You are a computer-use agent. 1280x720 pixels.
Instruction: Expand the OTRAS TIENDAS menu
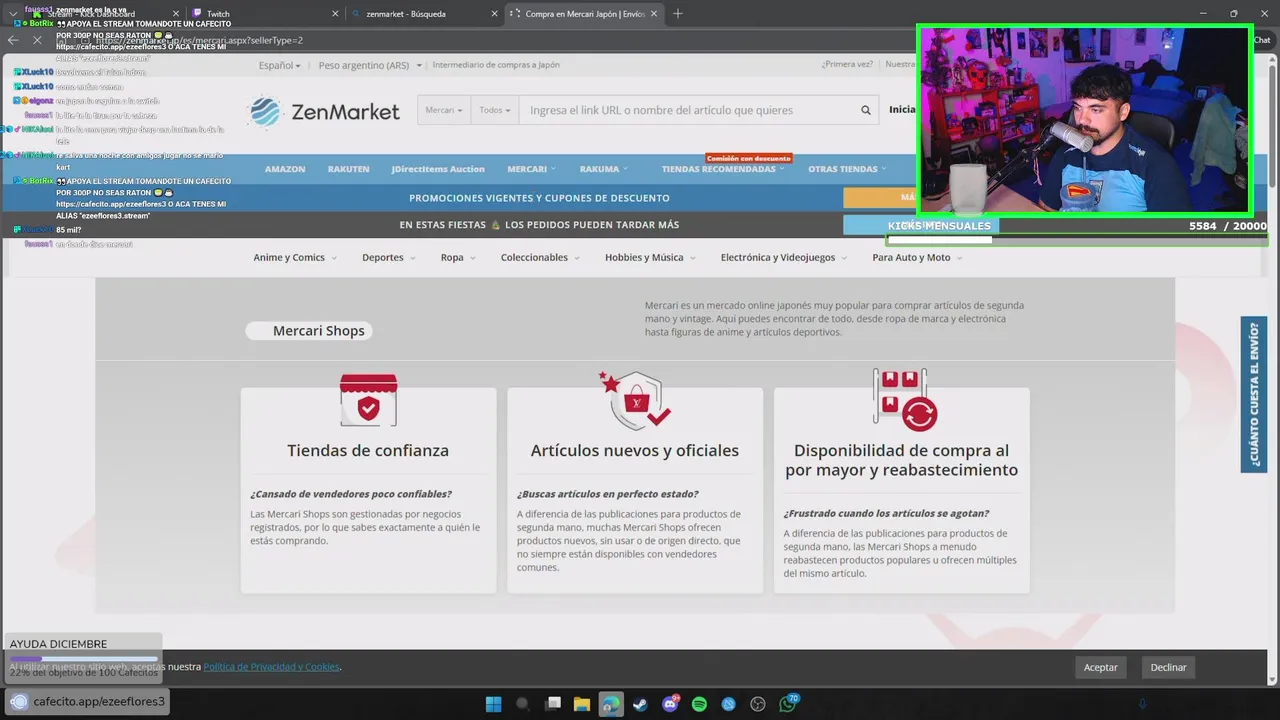(x=847, y=169)
